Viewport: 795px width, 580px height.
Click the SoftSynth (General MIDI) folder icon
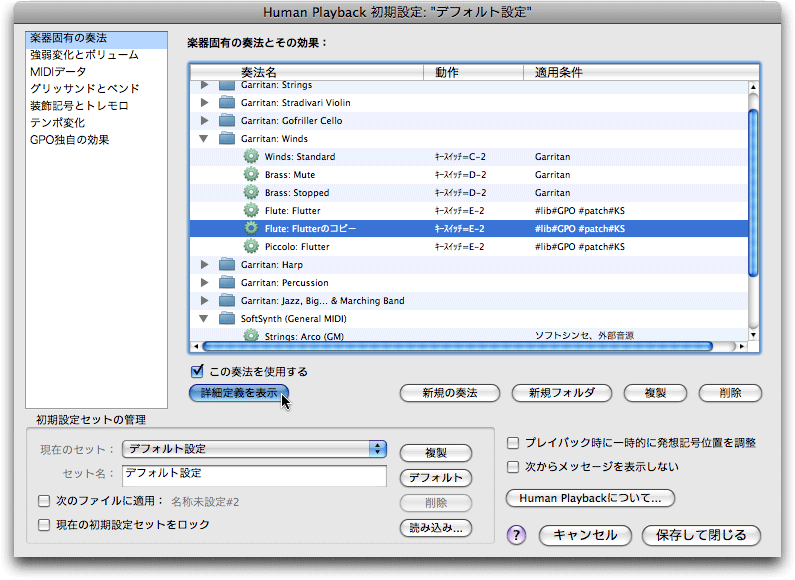227,318
